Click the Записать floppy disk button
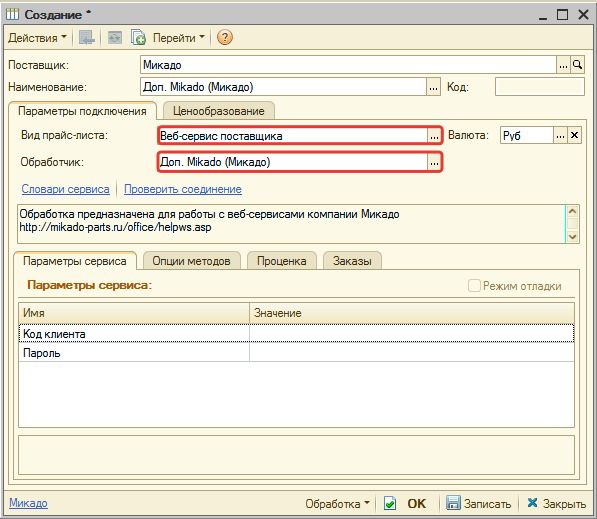The image size is (597, 519). [479, 503]
